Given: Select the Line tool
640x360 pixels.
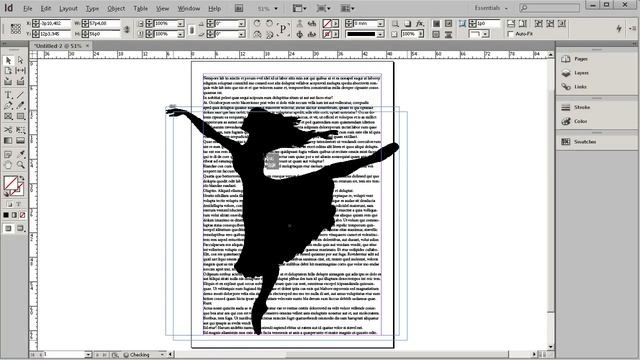Looking at the screenshot, I should (20, 95).
